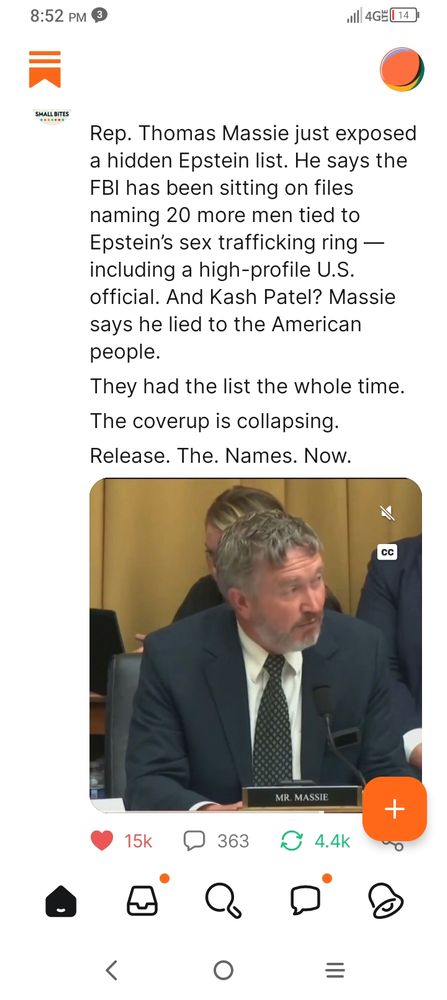Screen dimensions: 447x1000
Task: Open the Search tab with magnifier icon
Action: [224, 902]
